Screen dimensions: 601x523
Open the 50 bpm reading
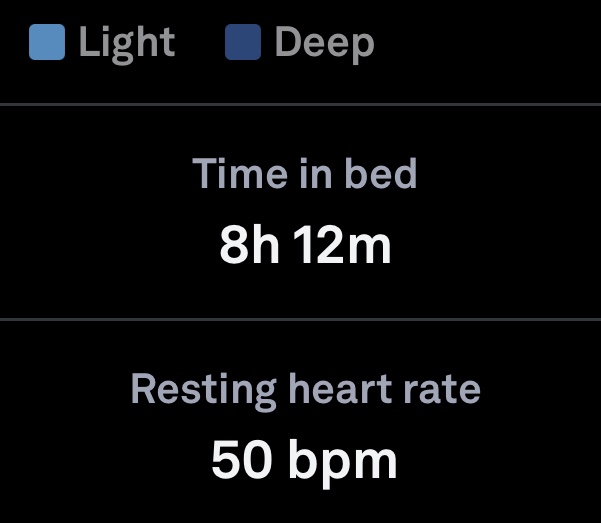pos(304,460)
